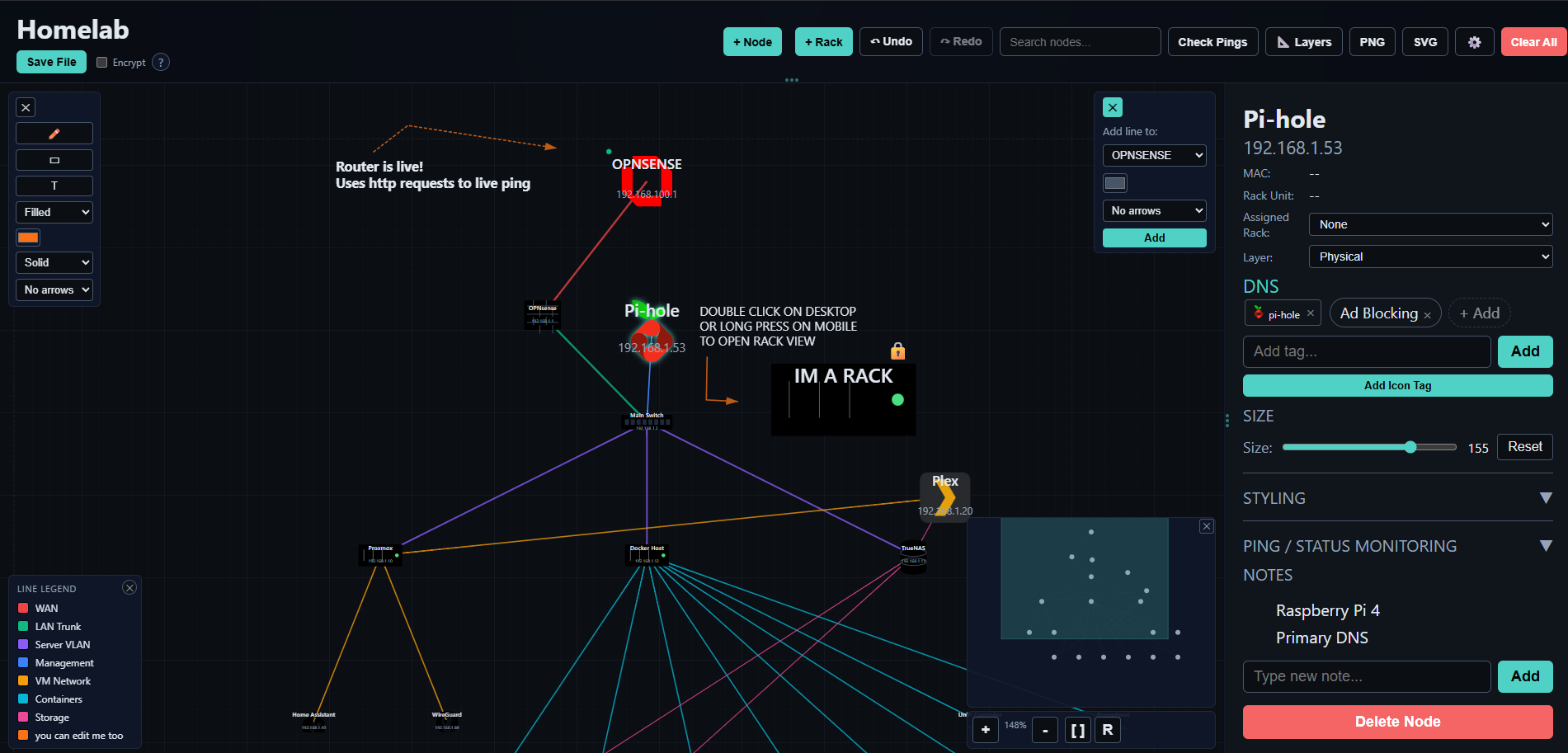This screenshot has height=753, width=1568.
Task: Export the diagram as SVG
Action: point(1425,42)
